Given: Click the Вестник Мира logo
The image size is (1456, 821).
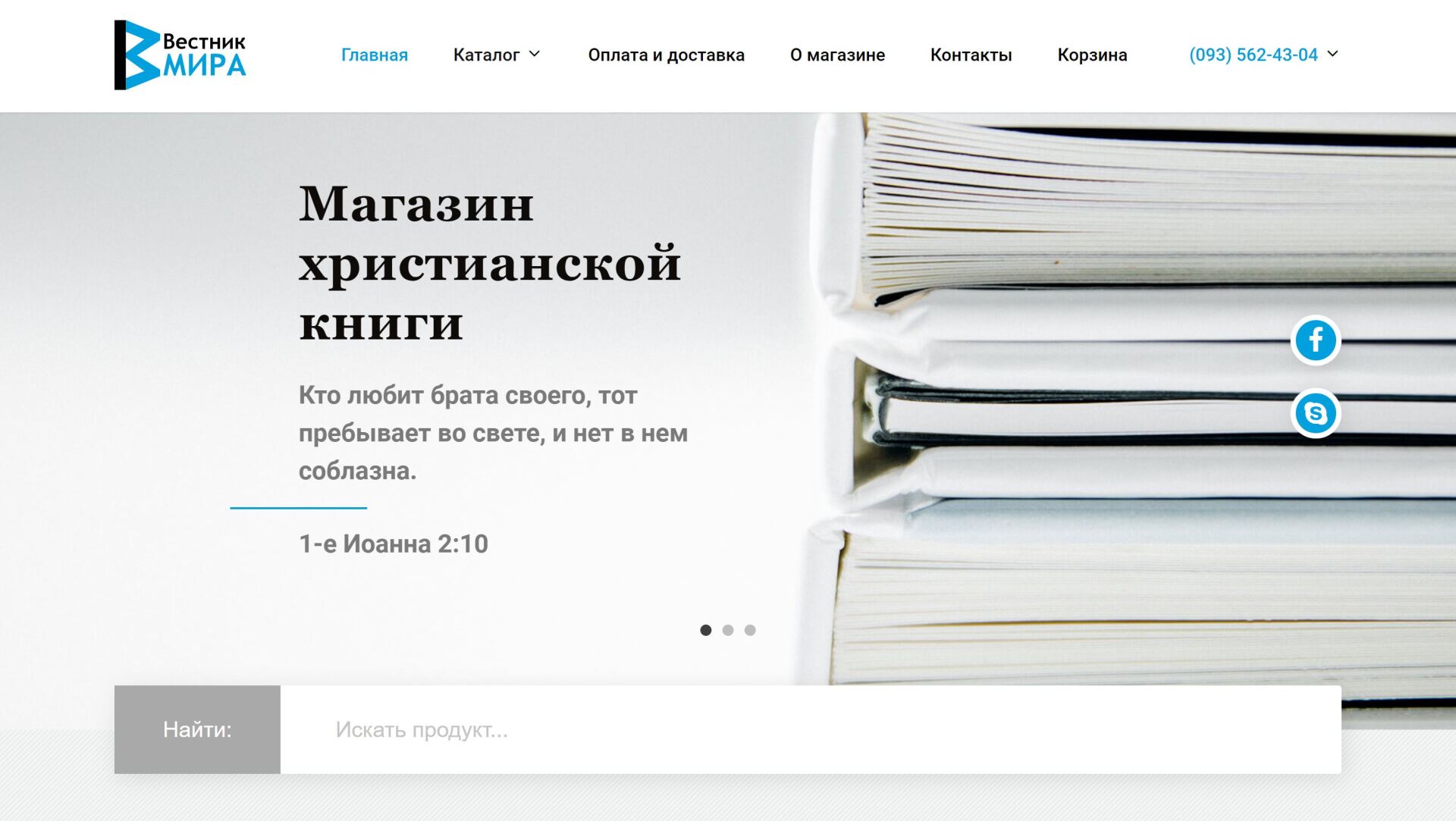Looking at the screenshot, I should [x=180, y=55].
